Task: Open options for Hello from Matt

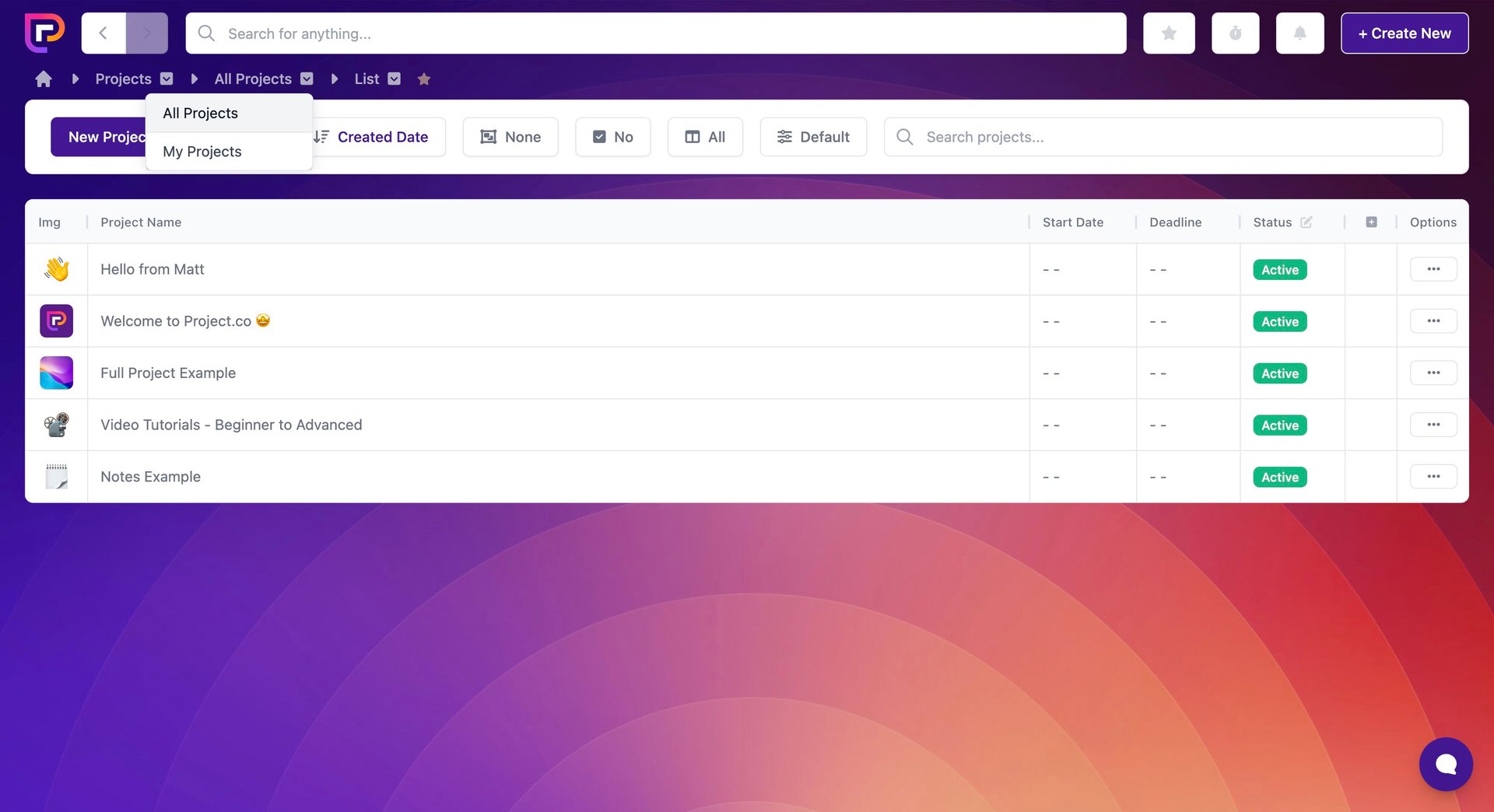Action: coord(1433,269)
